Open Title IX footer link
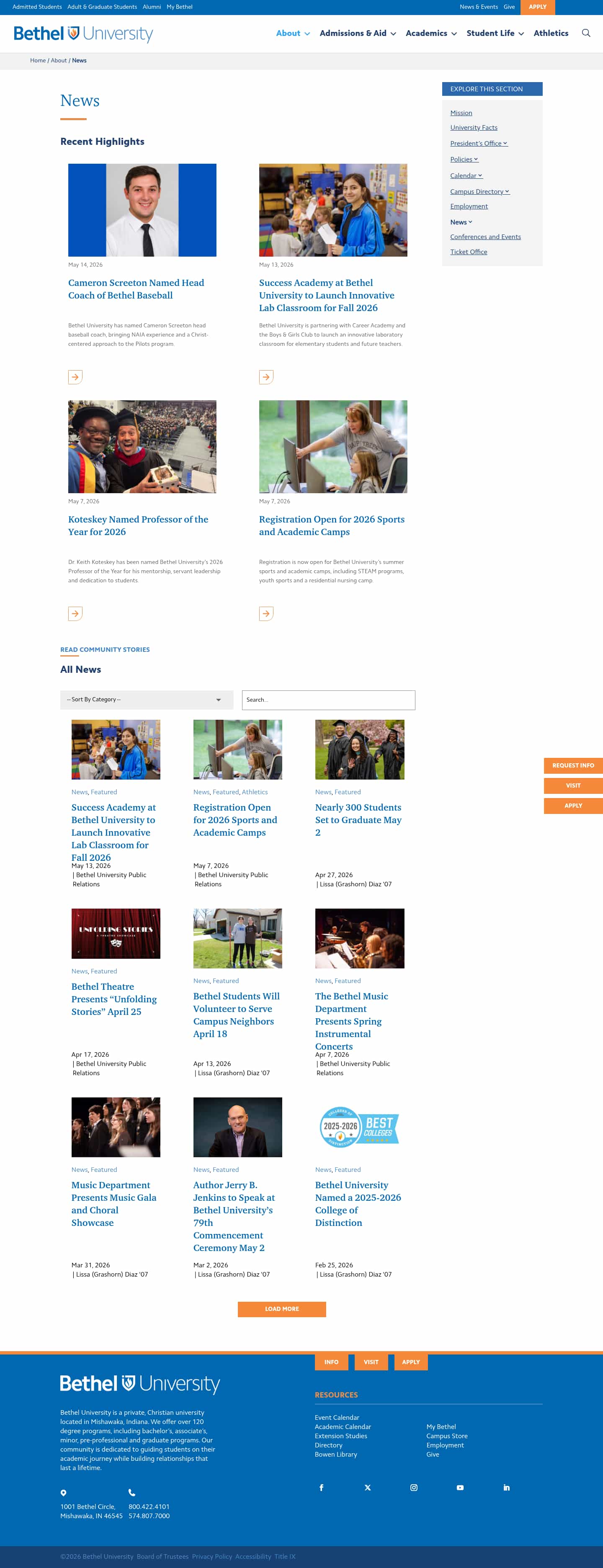 285,1556
